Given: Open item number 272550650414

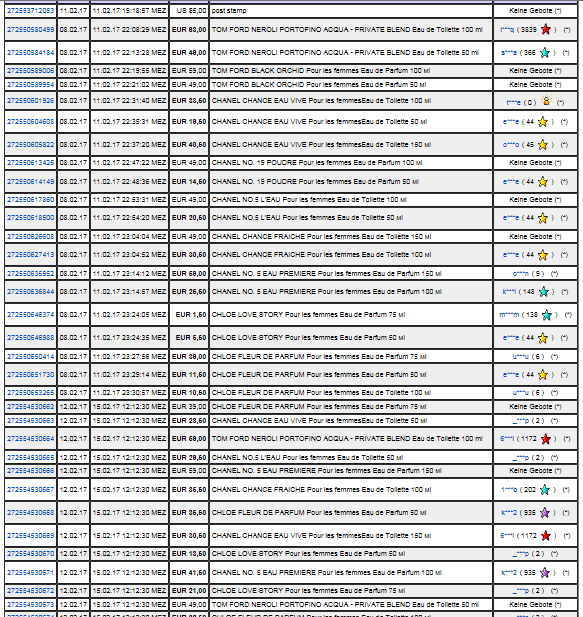Looking at the screenshot, I should point(31,357).
